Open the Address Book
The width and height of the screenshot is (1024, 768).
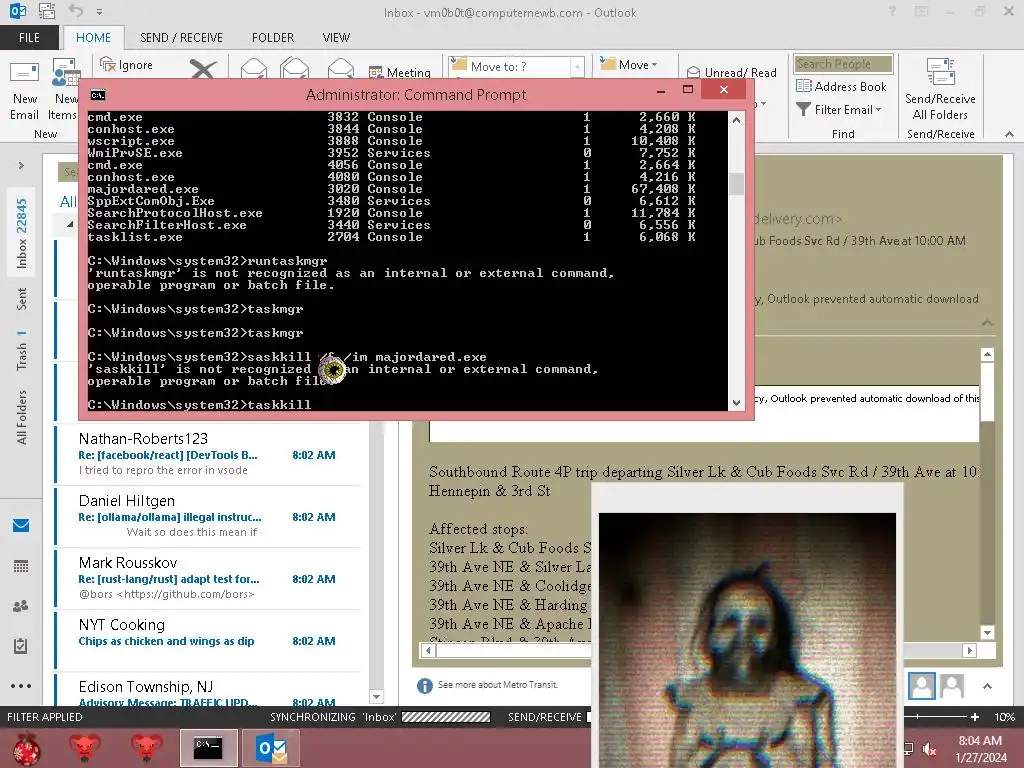click(x=841, y=86)
